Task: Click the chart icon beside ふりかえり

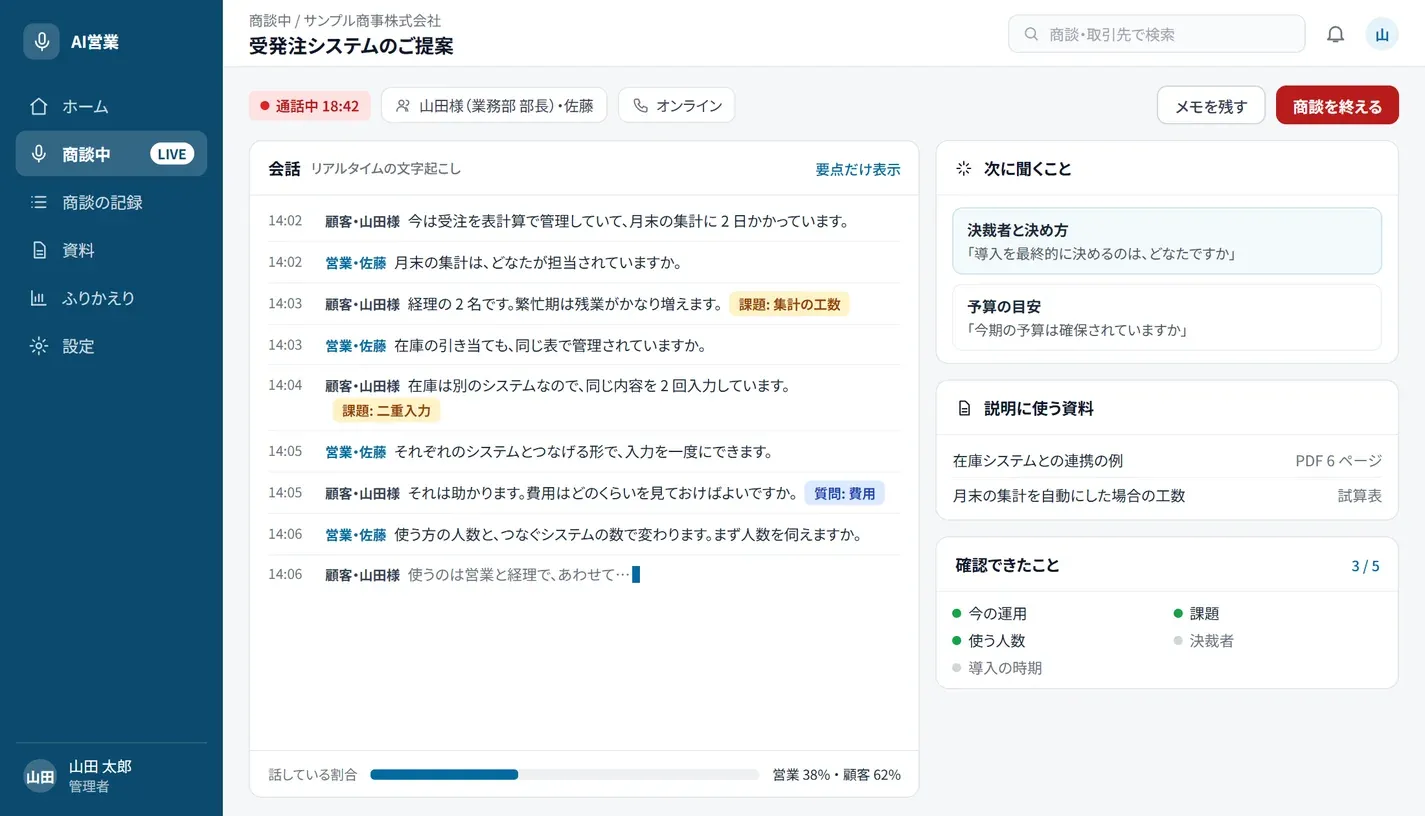Action: 39,298
